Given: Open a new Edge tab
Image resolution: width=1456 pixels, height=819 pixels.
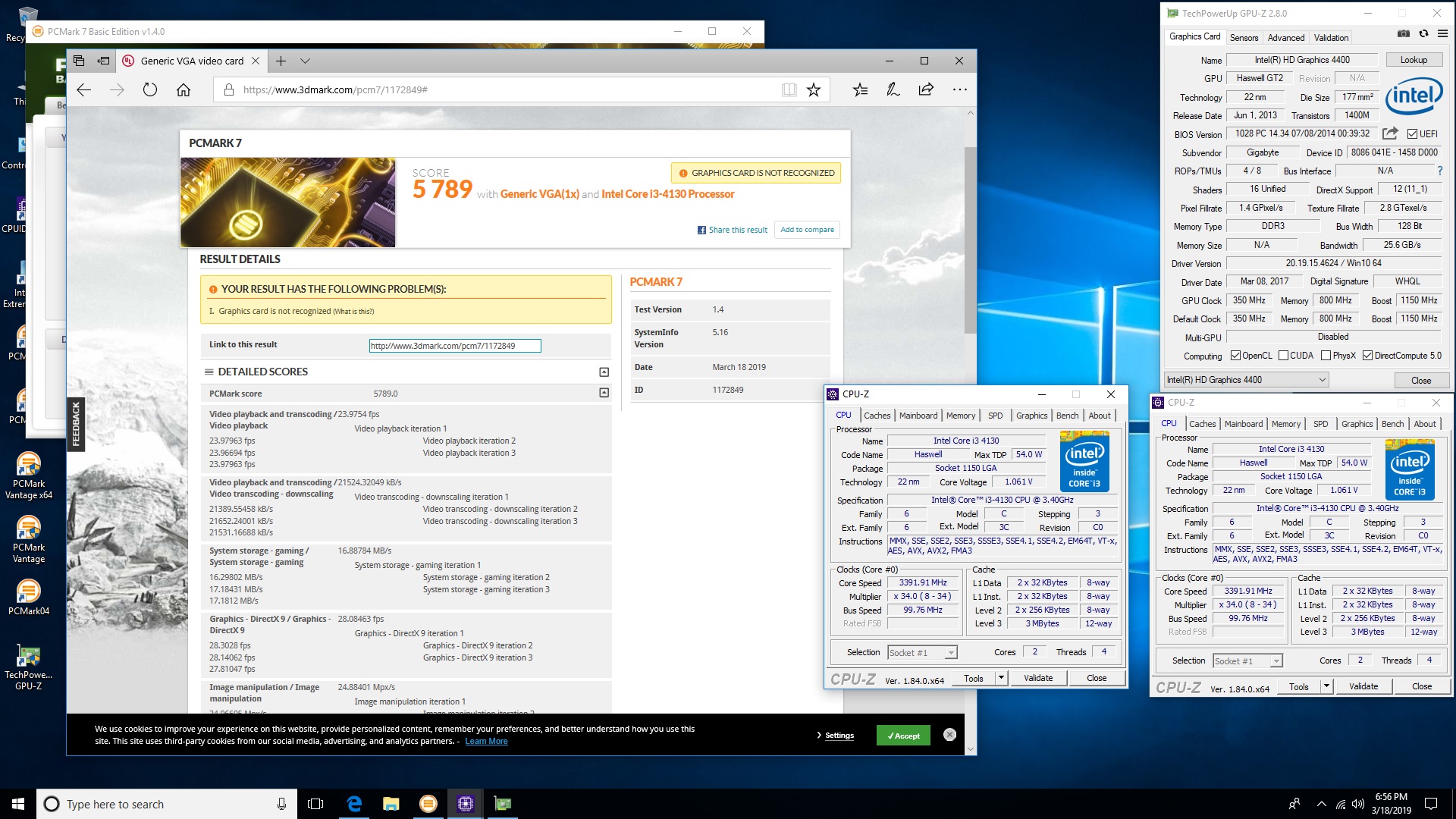Looking at the screenshot, I should pyautogui.click(x=281, y=61).
